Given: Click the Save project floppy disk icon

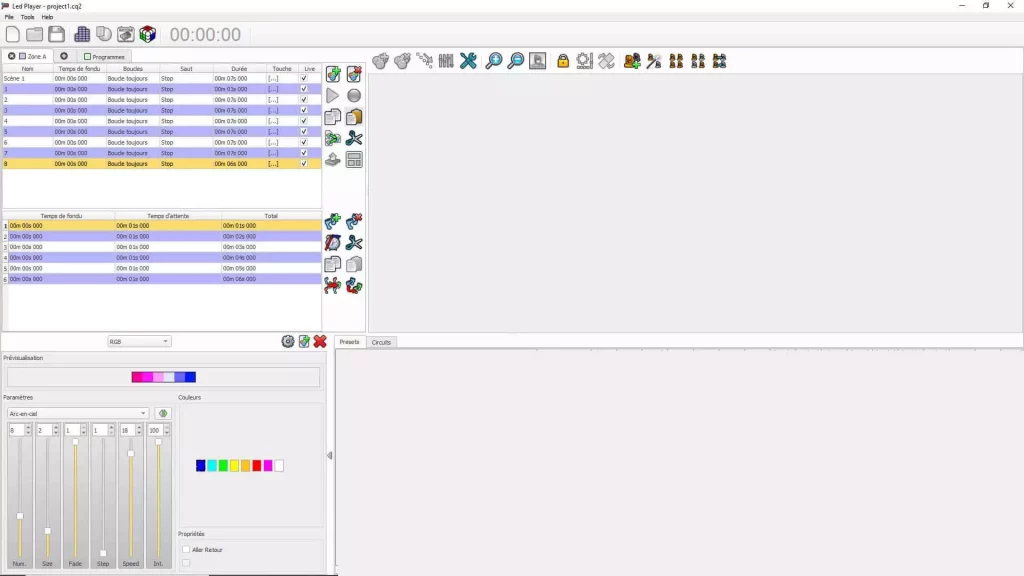Looking at the screenshot, I should (x=57, y=35).
